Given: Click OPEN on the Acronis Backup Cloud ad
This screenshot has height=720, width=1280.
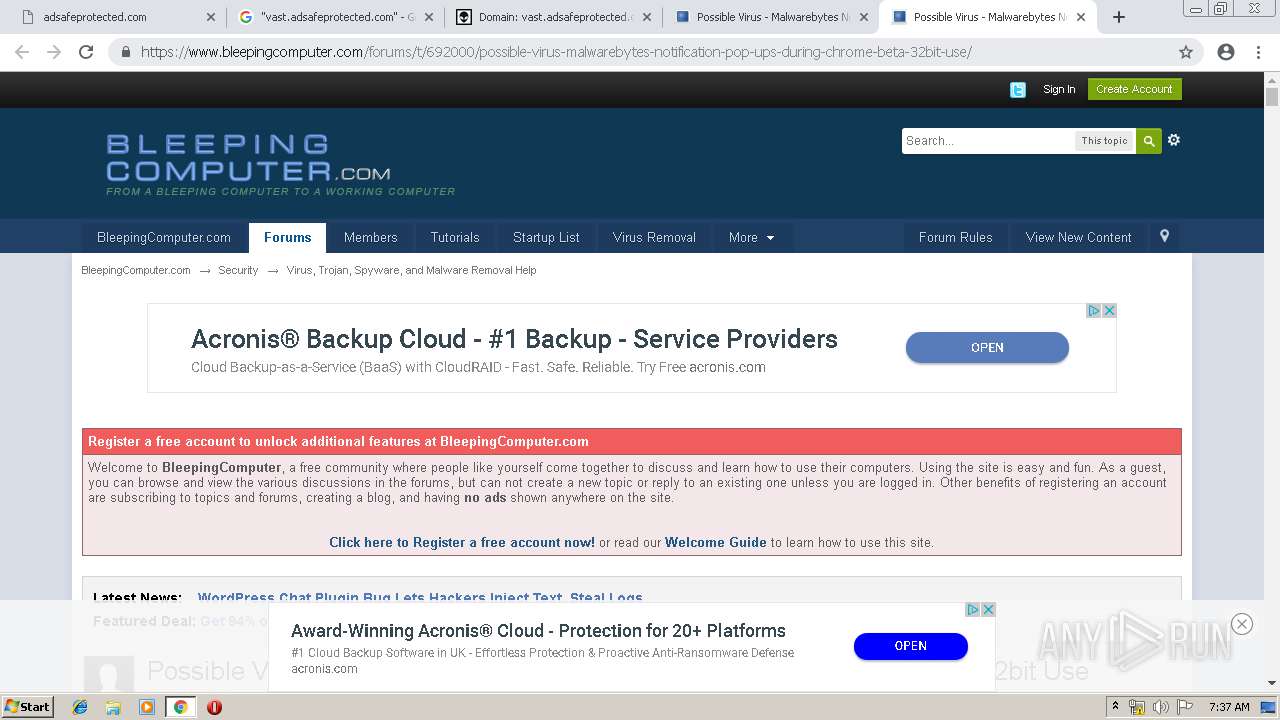Looking at the screenshot, I should [x=987, y=347].
